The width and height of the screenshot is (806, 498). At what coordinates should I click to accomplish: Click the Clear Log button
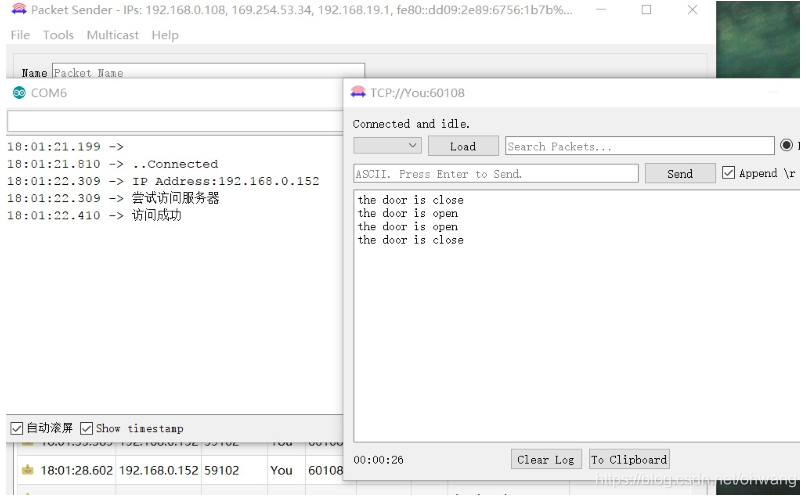pos(545,459)
